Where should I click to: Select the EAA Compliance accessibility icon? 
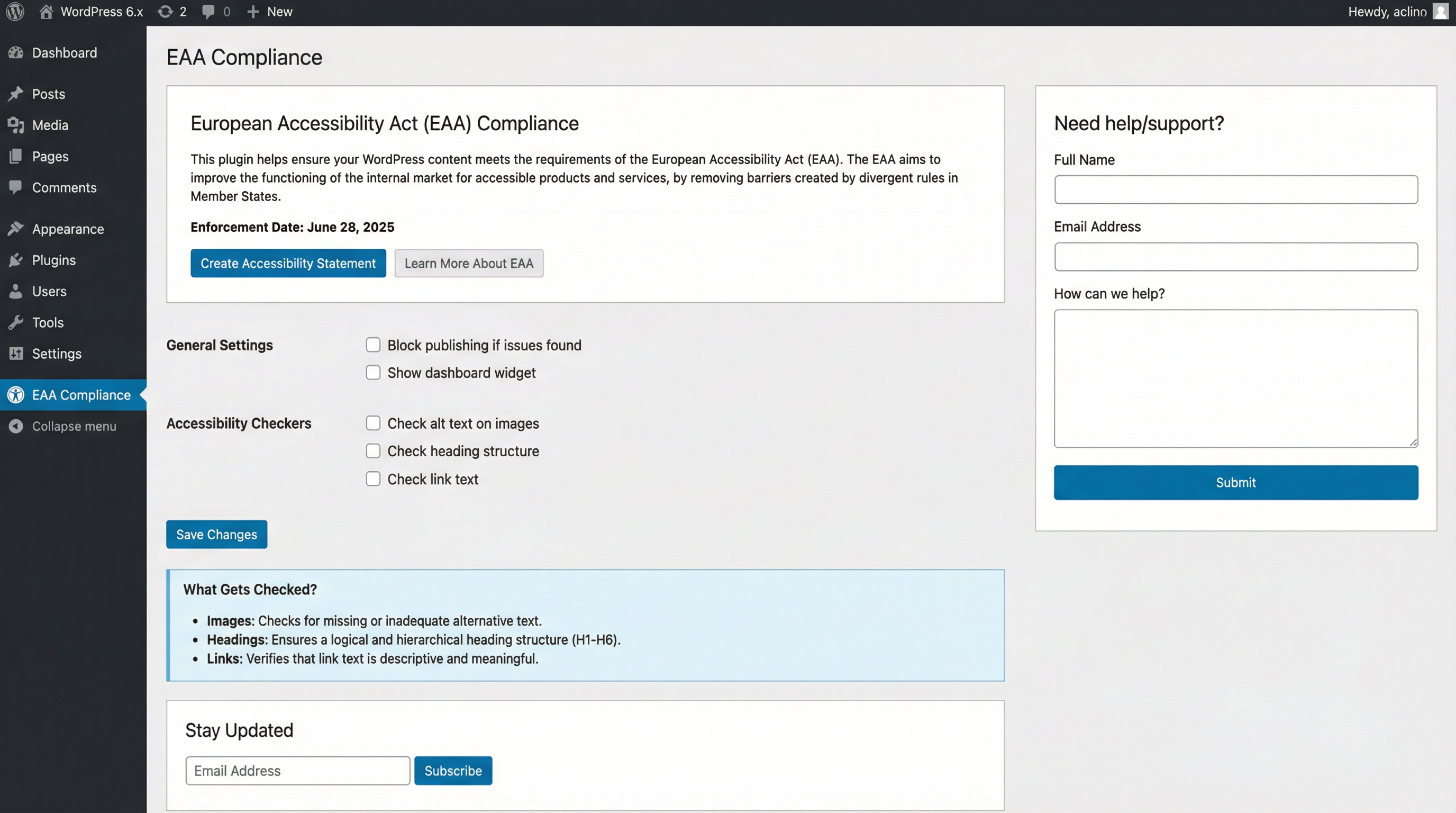tap(15, 395)
